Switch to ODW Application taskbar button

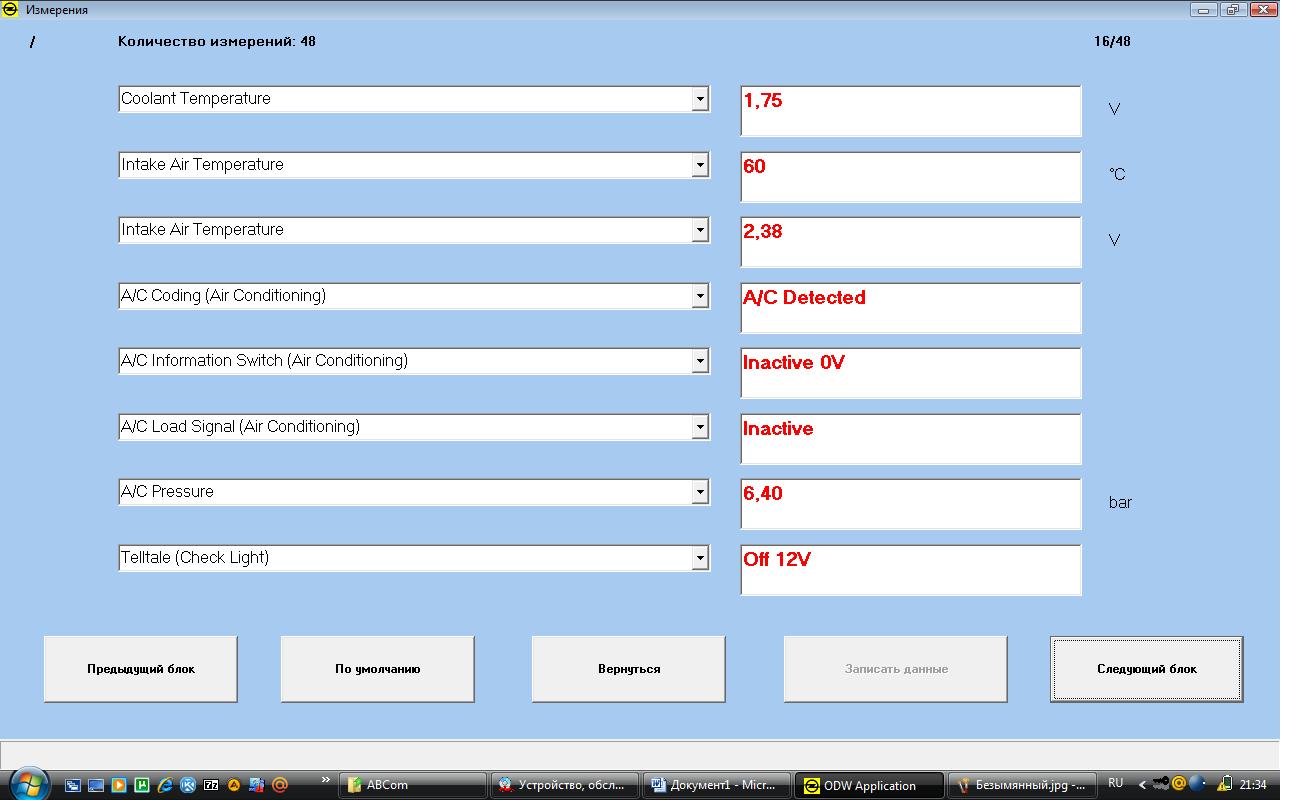click(868, 785)
